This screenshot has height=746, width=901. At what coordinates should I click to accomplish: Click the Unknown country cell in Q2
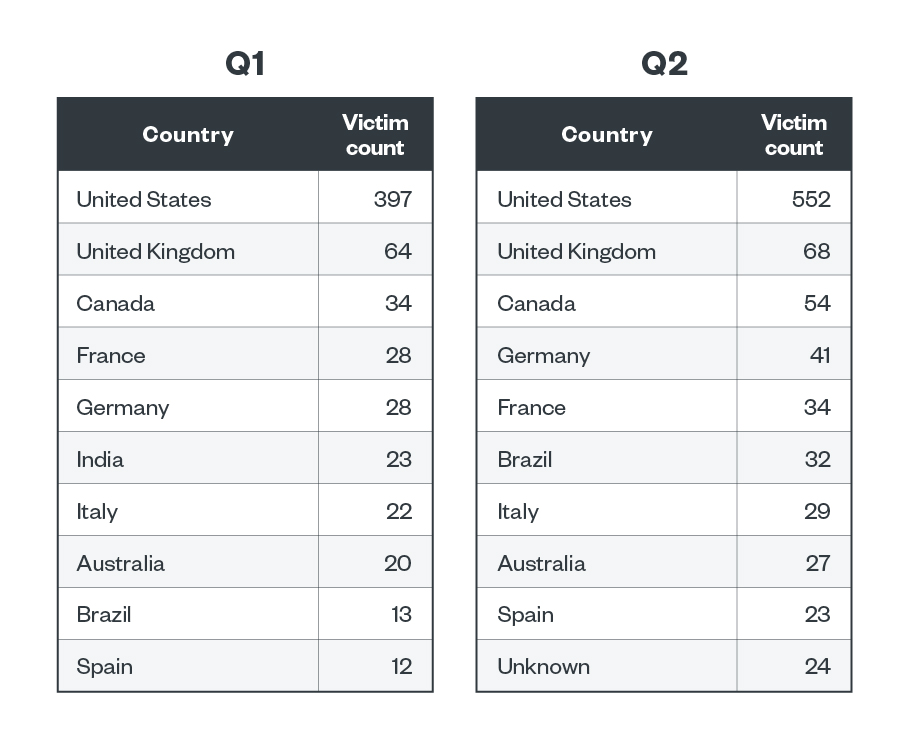click(544, 666)
